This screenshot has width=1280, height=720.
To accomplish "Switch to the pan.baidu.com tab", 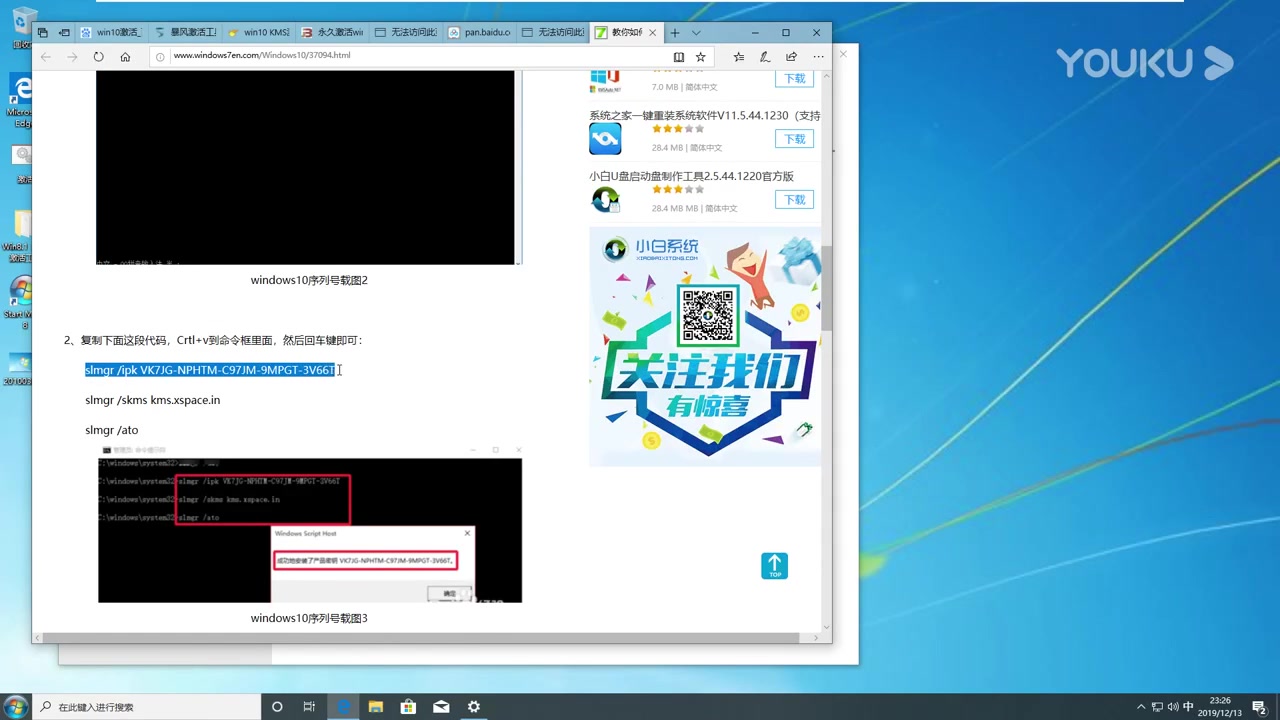I will point(479,33).
